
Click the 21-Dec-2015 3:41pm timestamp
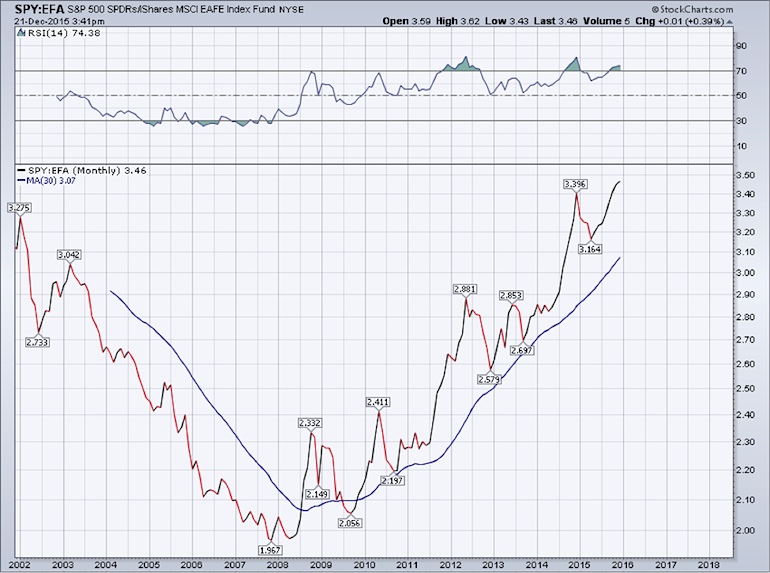pyautogui.click(x=59, y=21)
